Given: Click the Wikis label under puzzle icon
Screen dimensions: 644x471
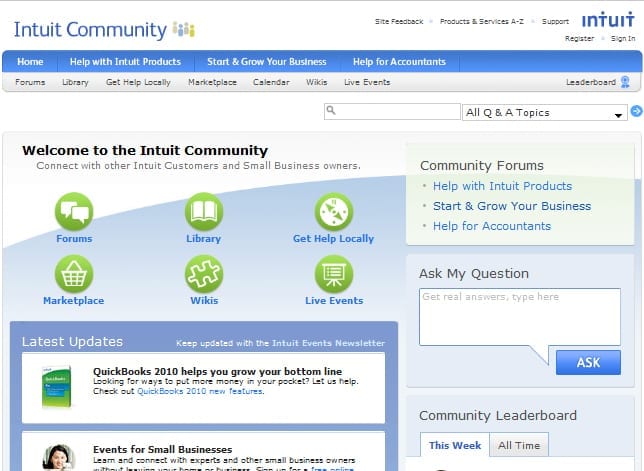Looking at the screenshot, I should tap(204, 301).
